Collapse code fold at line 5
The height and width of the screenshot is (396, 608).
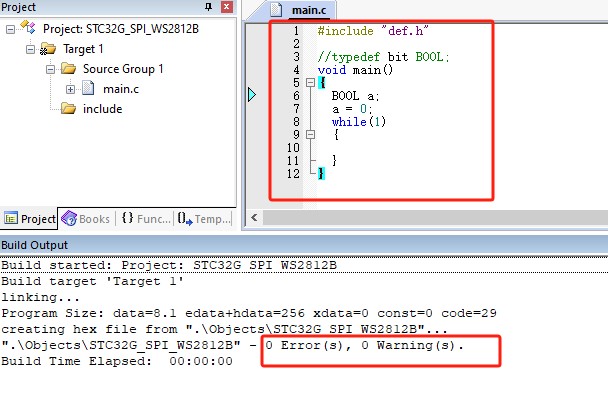click(310, 83)
